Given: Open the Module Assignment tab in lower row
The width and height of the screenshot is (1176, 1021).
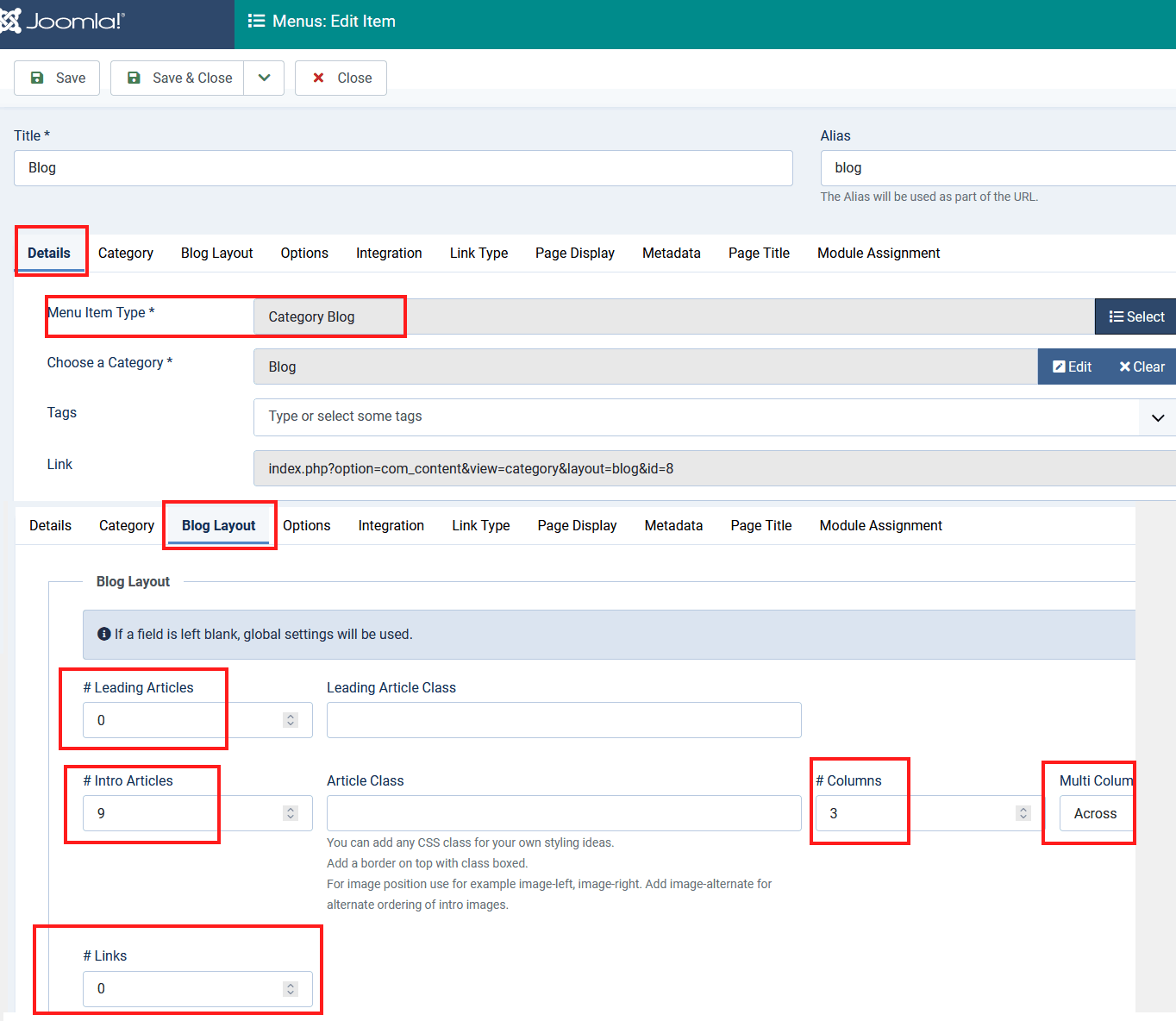Looking at the screenshot, I should point(880,525).
